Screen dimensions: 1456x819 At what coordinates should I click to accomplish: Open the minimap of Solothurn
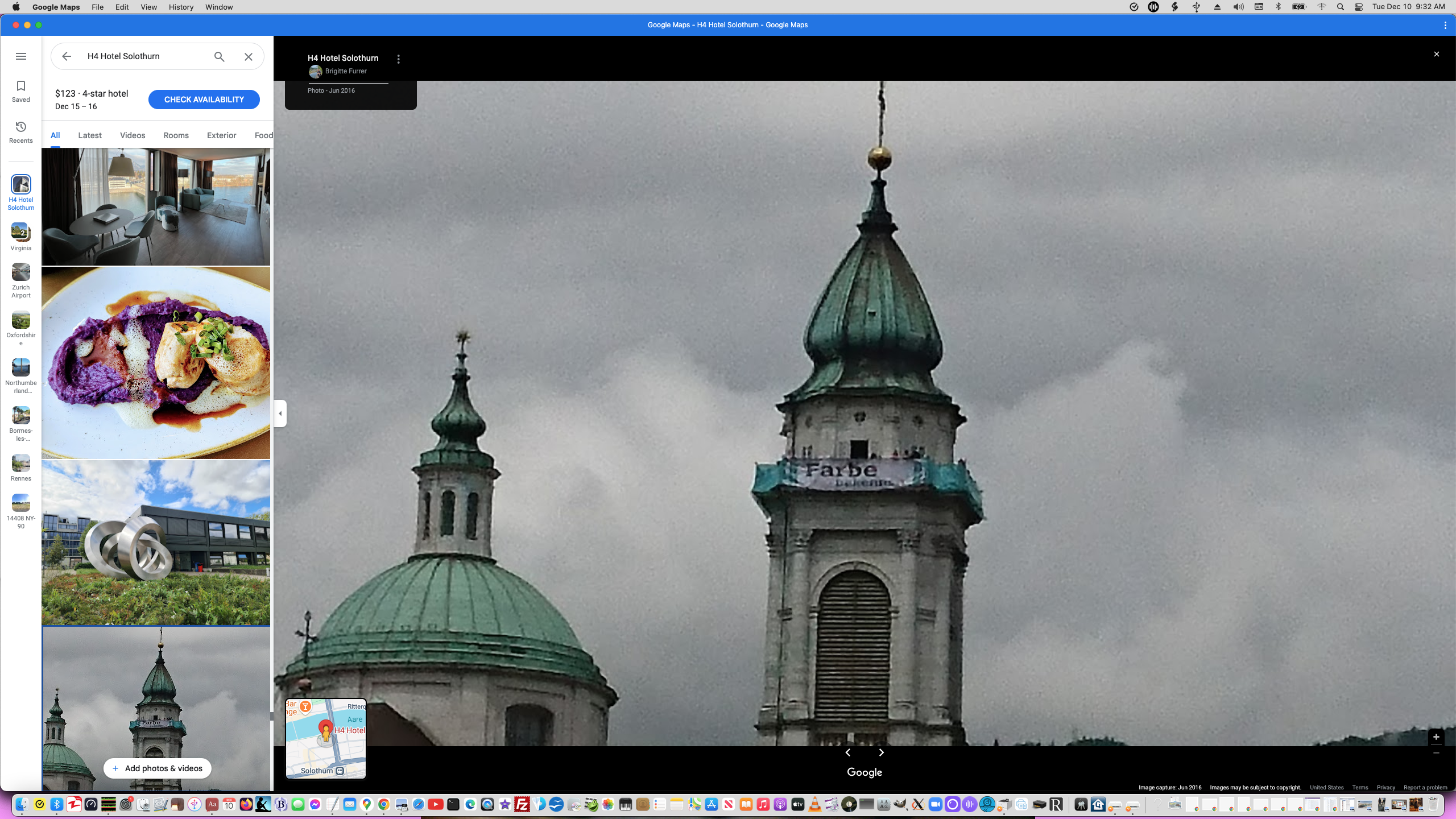pos(326,738)
